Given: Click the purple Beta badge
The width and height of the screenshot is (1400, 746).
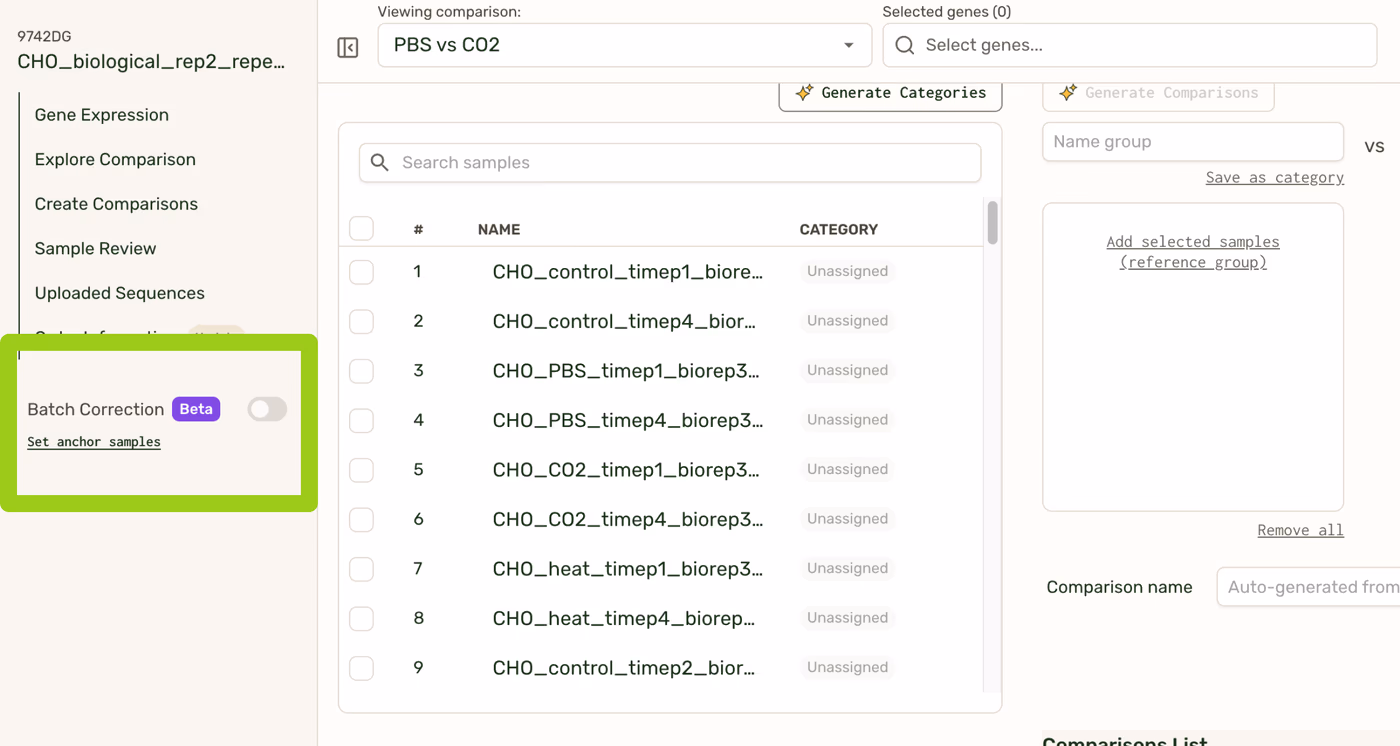Looking at the screenshot, I should [x=196, y=409].
